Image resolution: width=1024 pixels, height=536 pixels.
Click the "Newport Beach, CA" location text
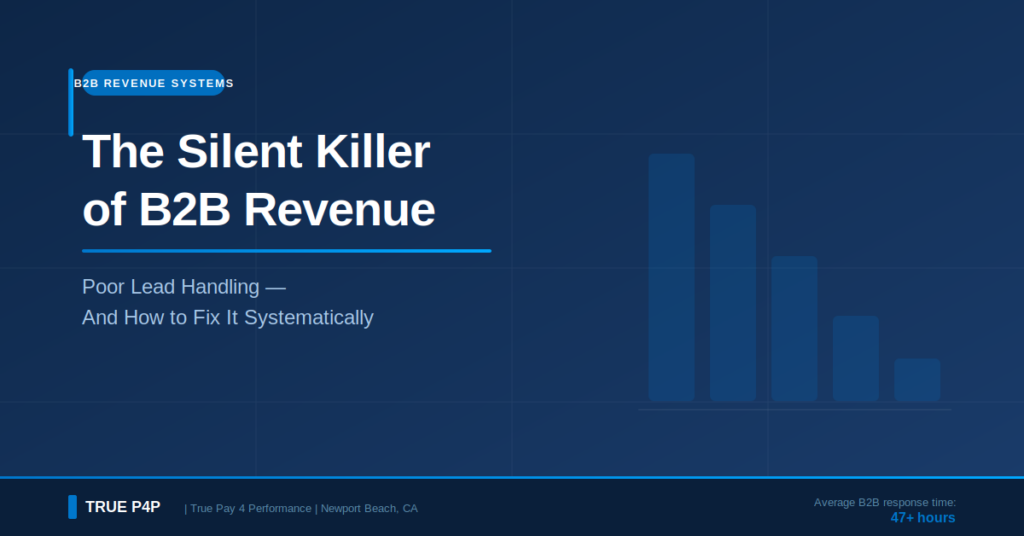[x=369, y=509]
